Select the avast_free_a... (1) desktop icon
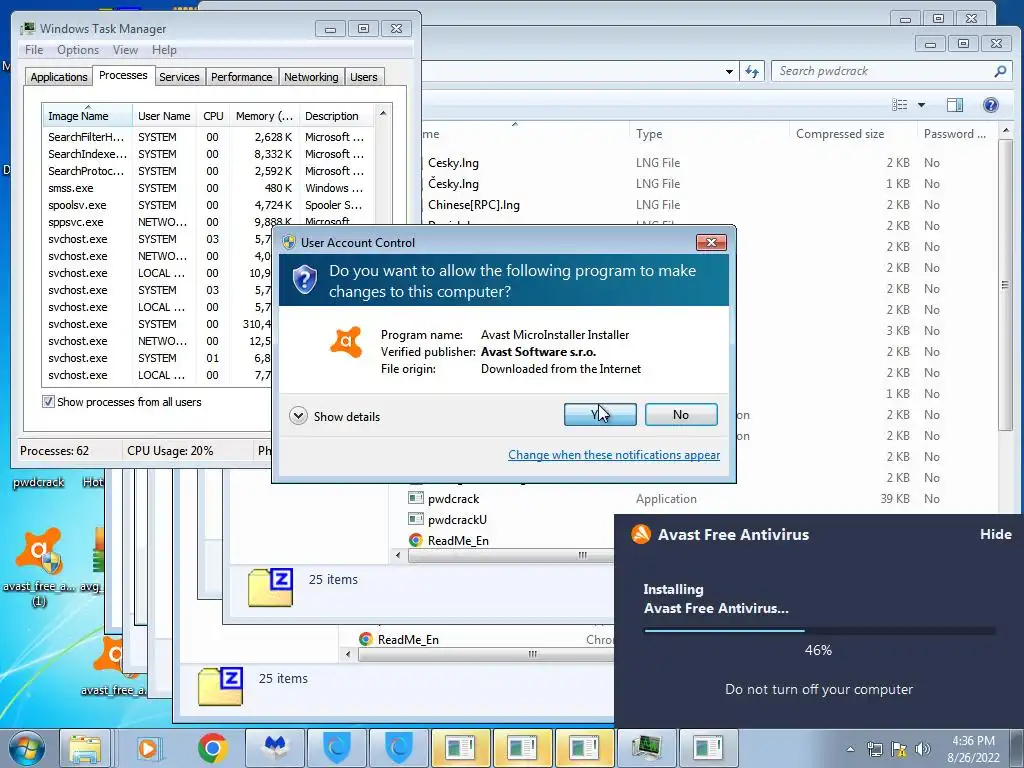 [x=38, y=568]
